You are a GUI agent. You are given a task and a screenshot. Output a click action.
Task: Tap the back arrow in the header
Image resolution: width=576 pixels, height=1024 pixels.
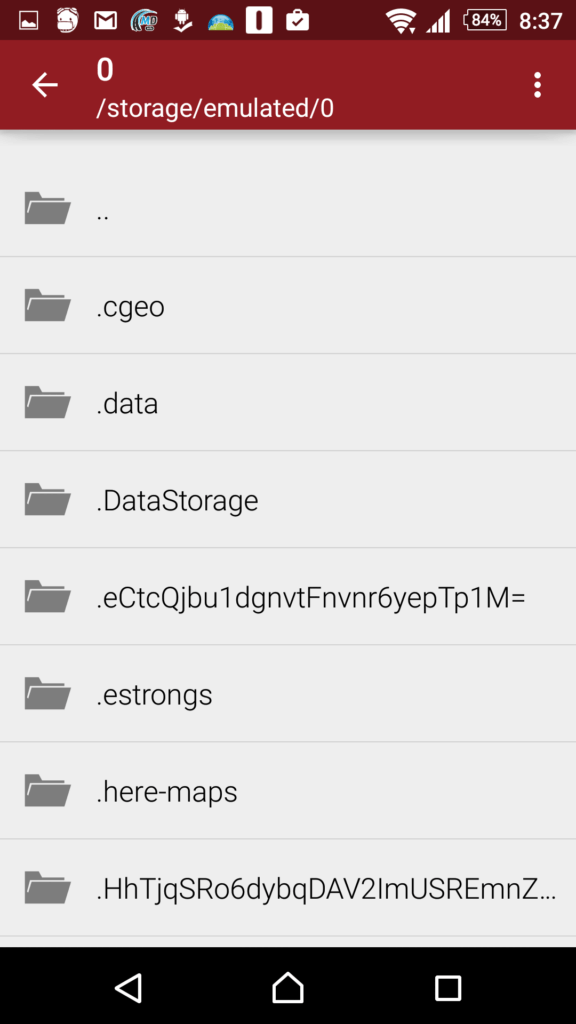(45, 85)
